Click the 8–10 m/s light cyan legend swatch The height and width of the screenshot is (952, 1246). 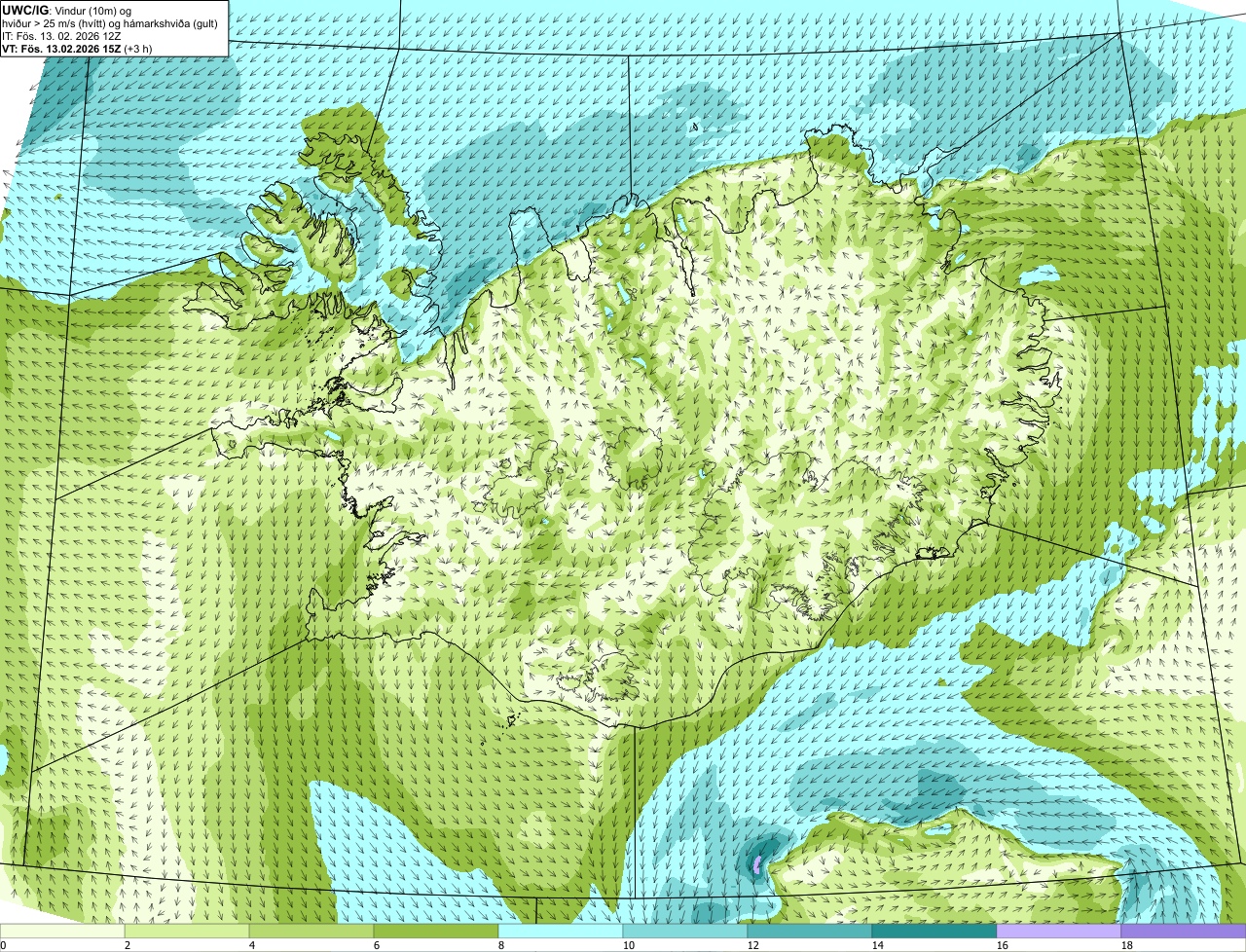[x=561, y=931]
